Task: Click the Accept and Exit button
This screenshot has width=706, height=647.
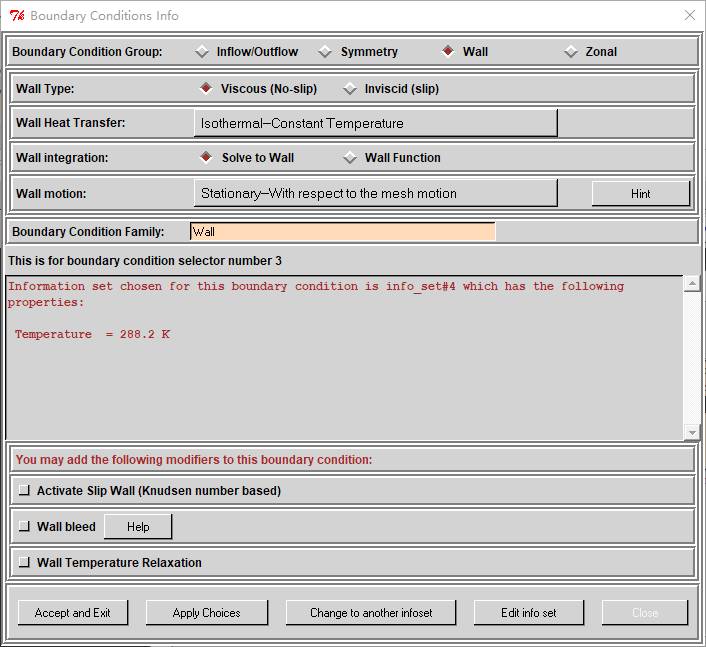Action: (72, 613)
